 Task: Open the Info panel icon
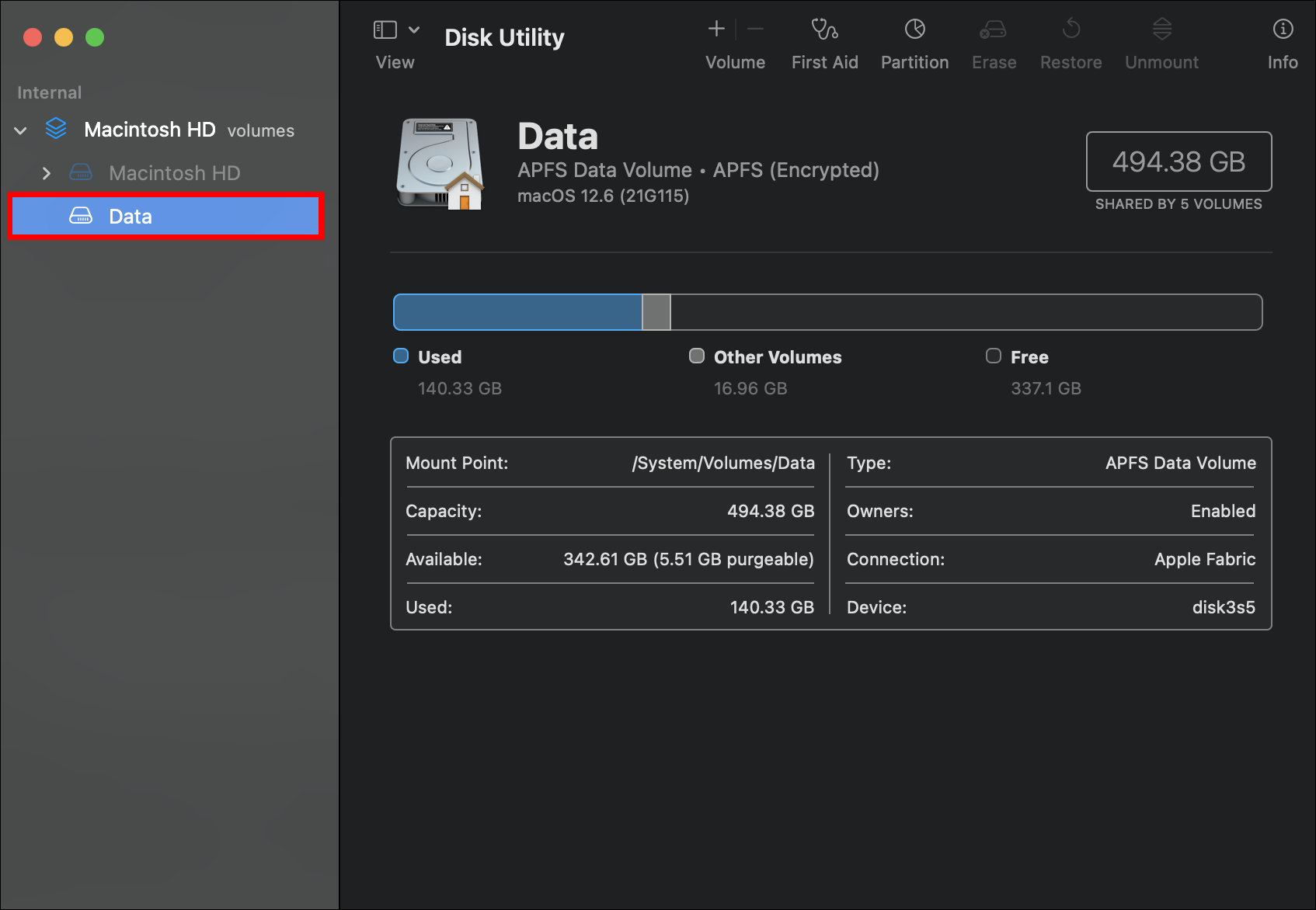[x=1283, y=30]
